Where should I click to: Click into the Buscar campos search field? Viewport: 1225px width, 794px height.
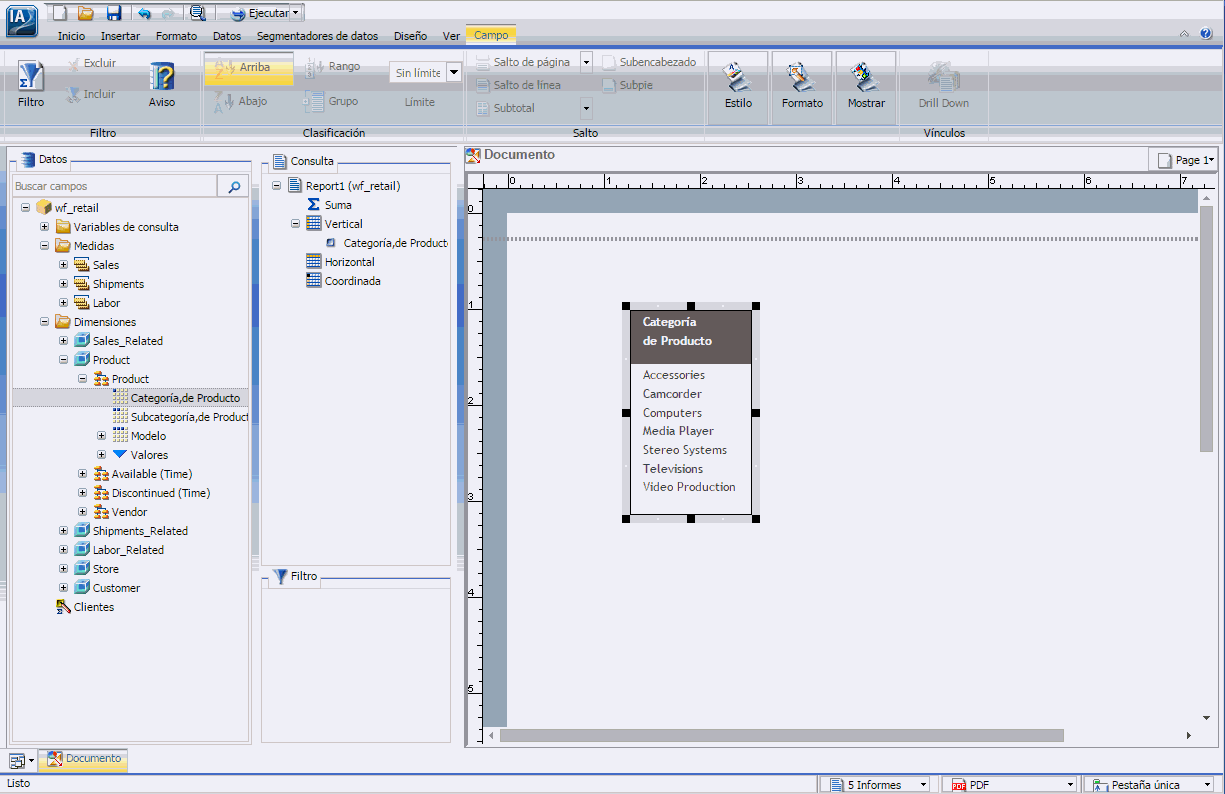click(115, 187)
